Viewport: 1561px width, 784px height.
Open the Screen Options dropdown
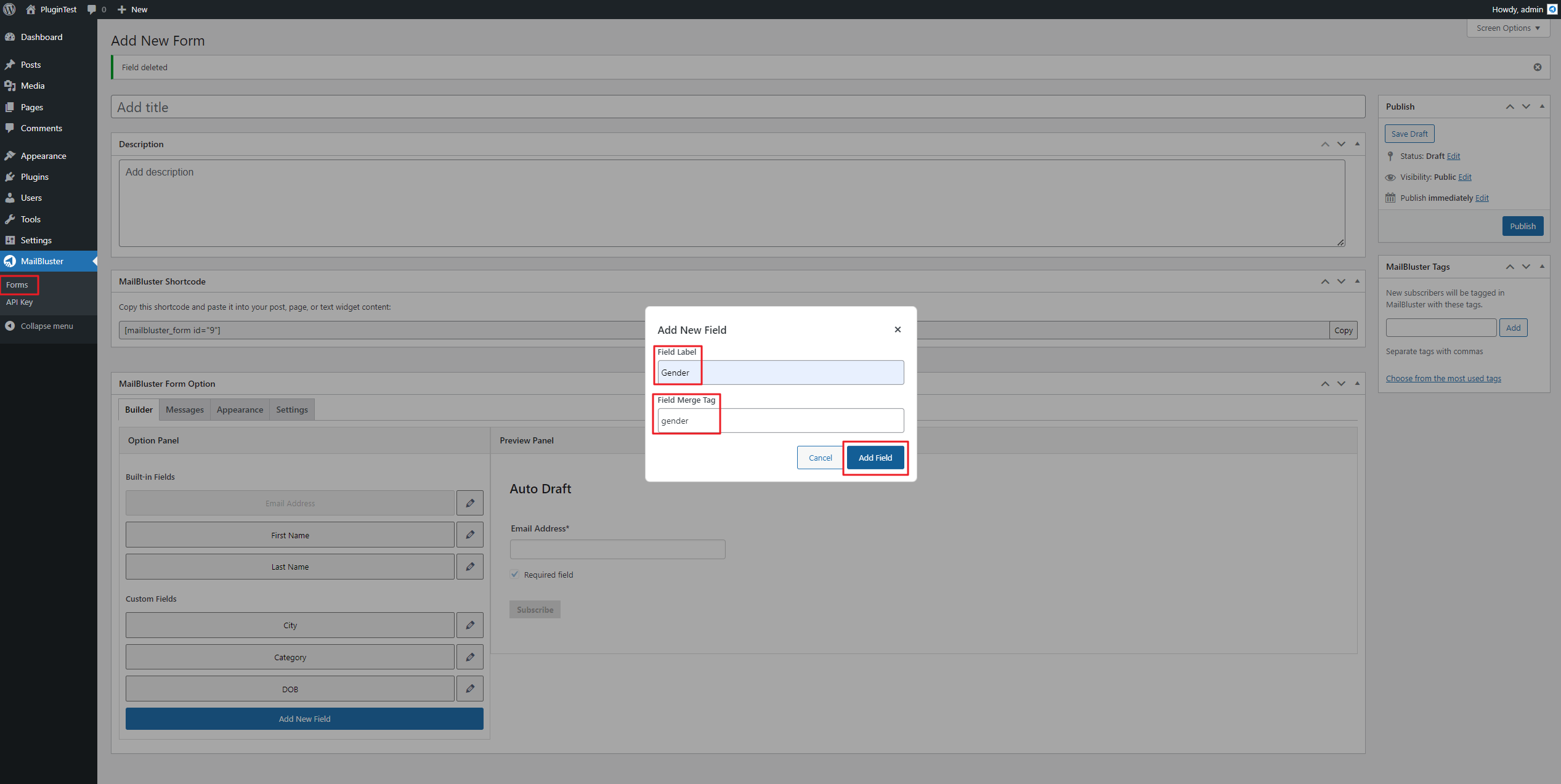[1507, 28]
